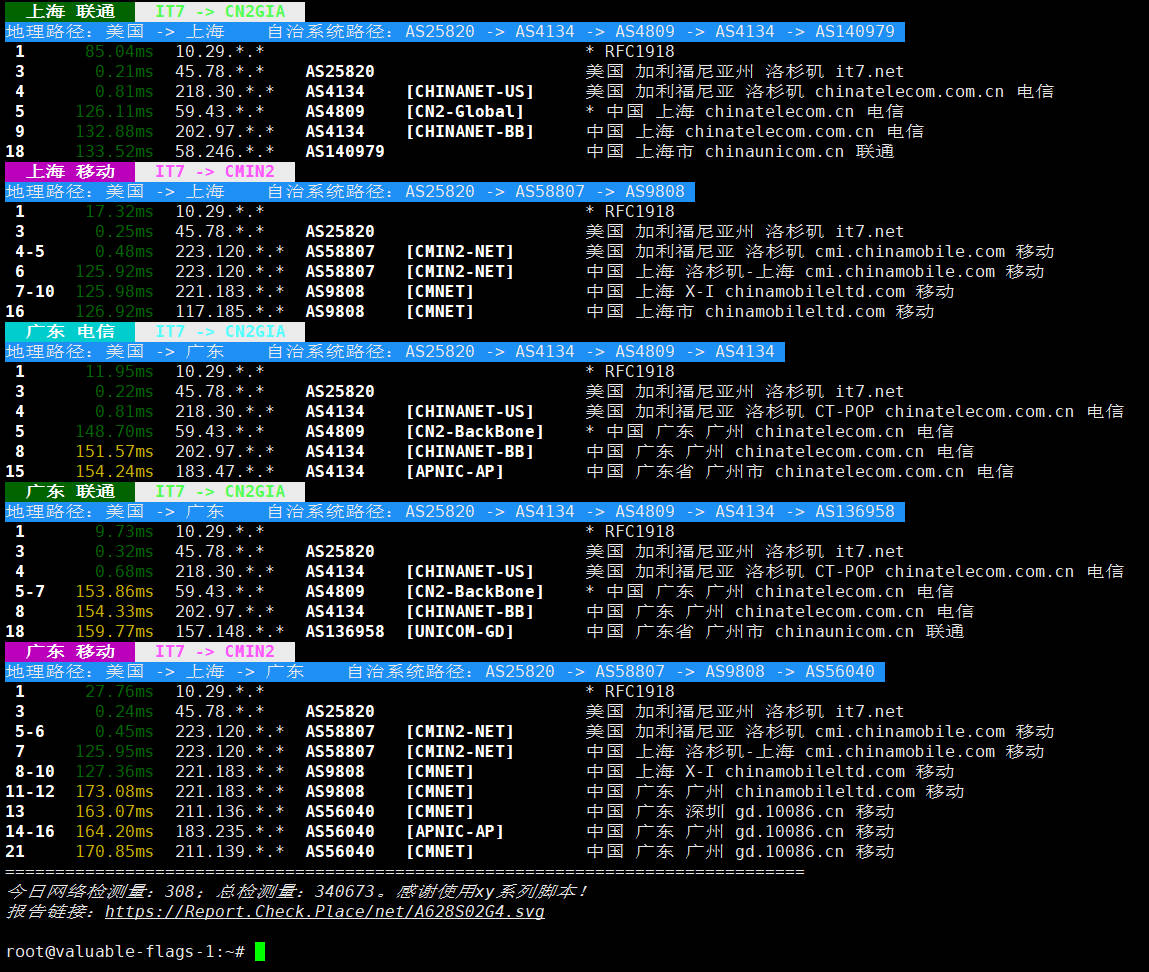Click the green 广东 联通 section label
1149x972 pixels.
coord(70,491)
